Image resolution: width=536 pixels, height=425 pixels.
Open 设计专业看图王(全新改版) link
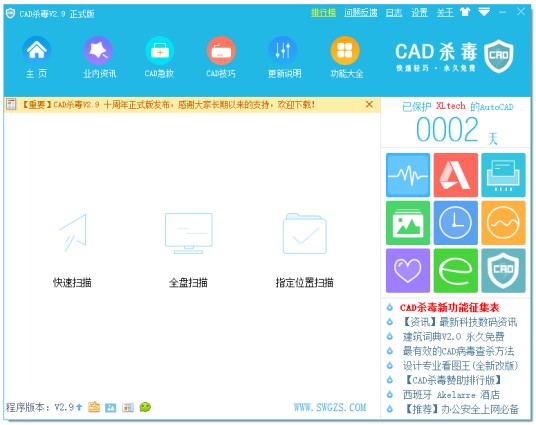[x=460, y=366]
